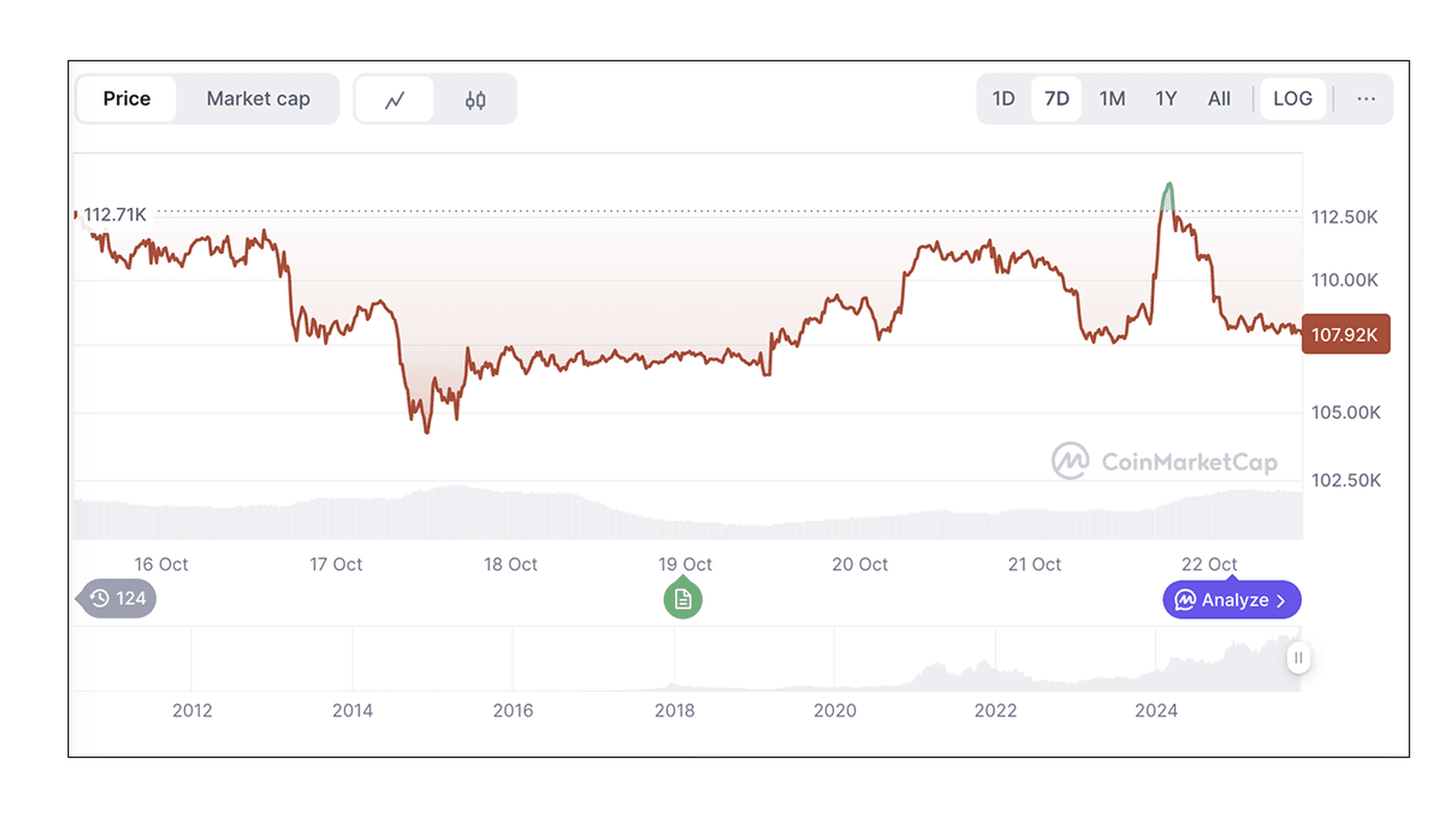The image size is (1456, 818).
Task: Select the 1D time range
Action: tap(1003, 99)
